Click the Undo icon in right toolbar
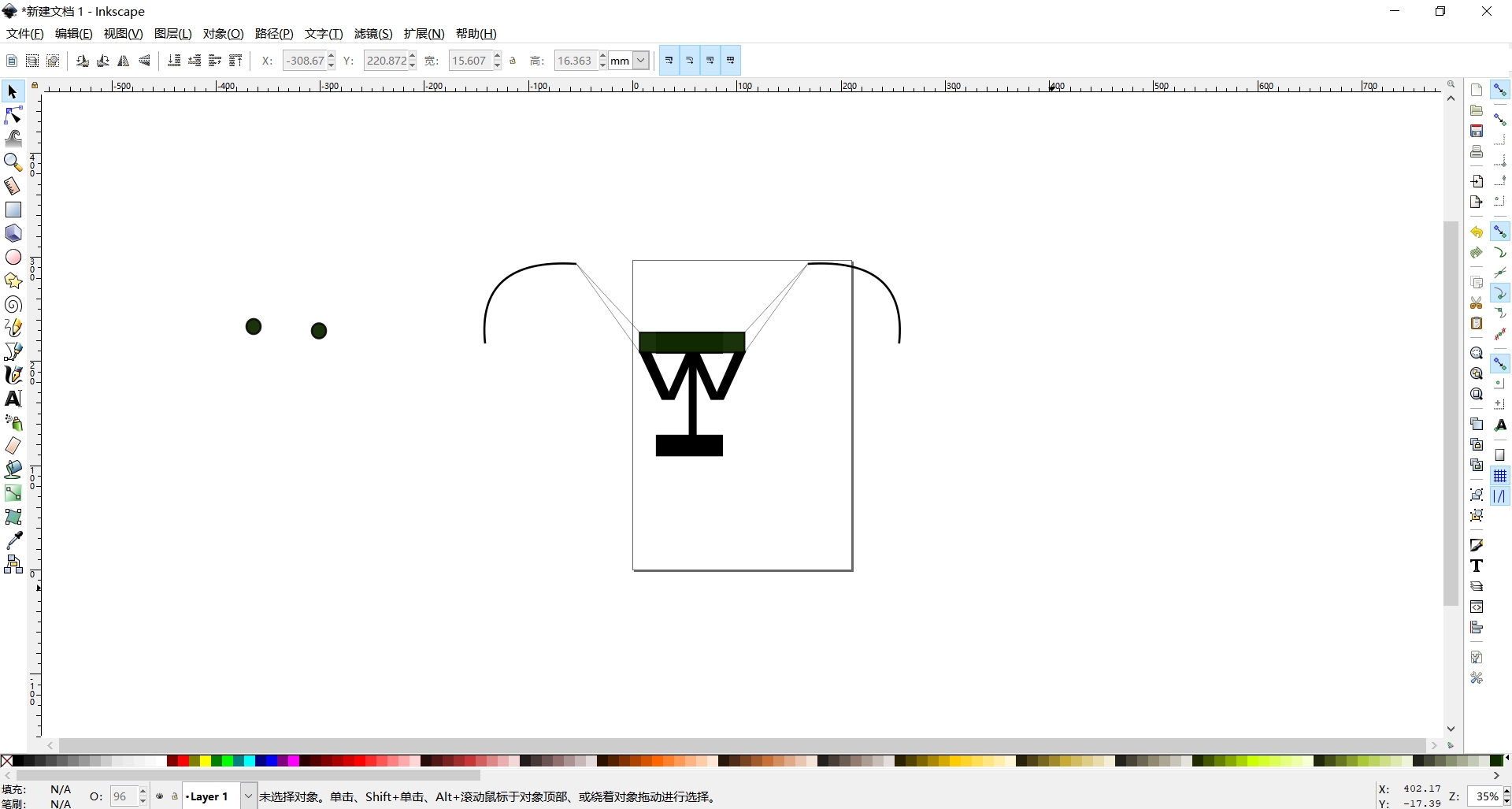Image resolution: width=1512 pixels, height=809 pixels. (x=1477, y=232)
